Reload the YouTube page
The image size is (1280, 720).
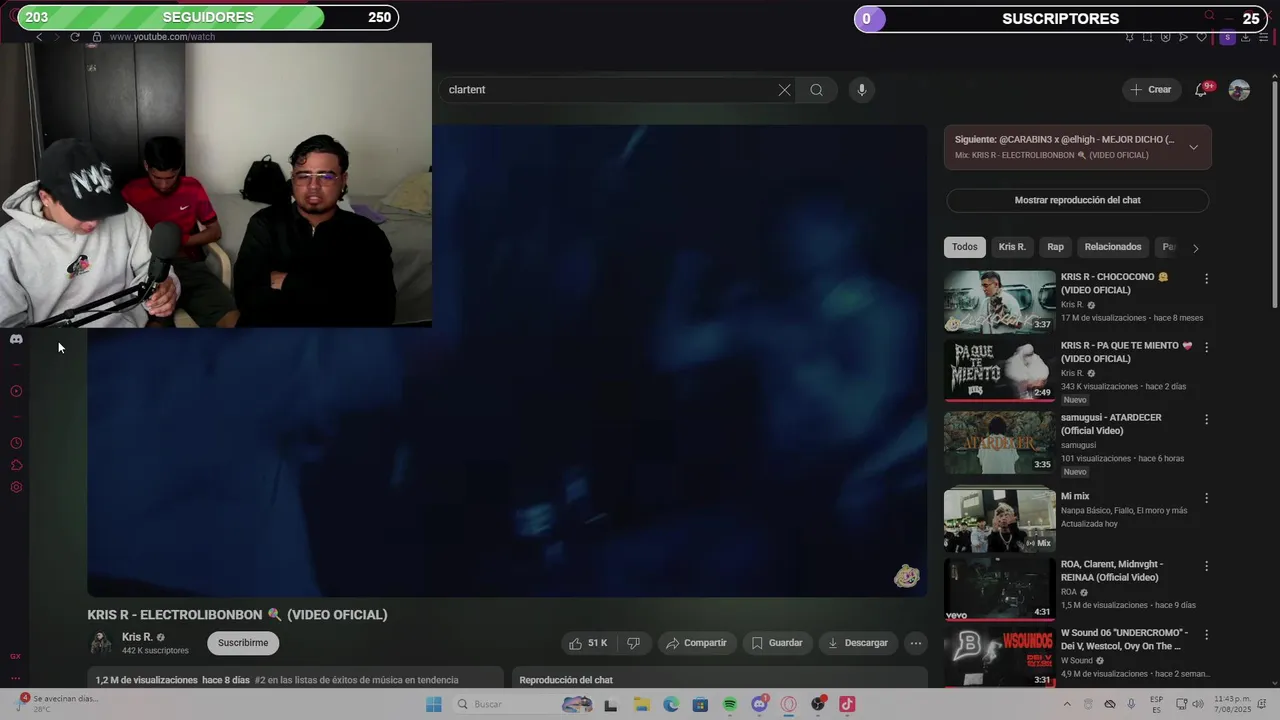74,37
